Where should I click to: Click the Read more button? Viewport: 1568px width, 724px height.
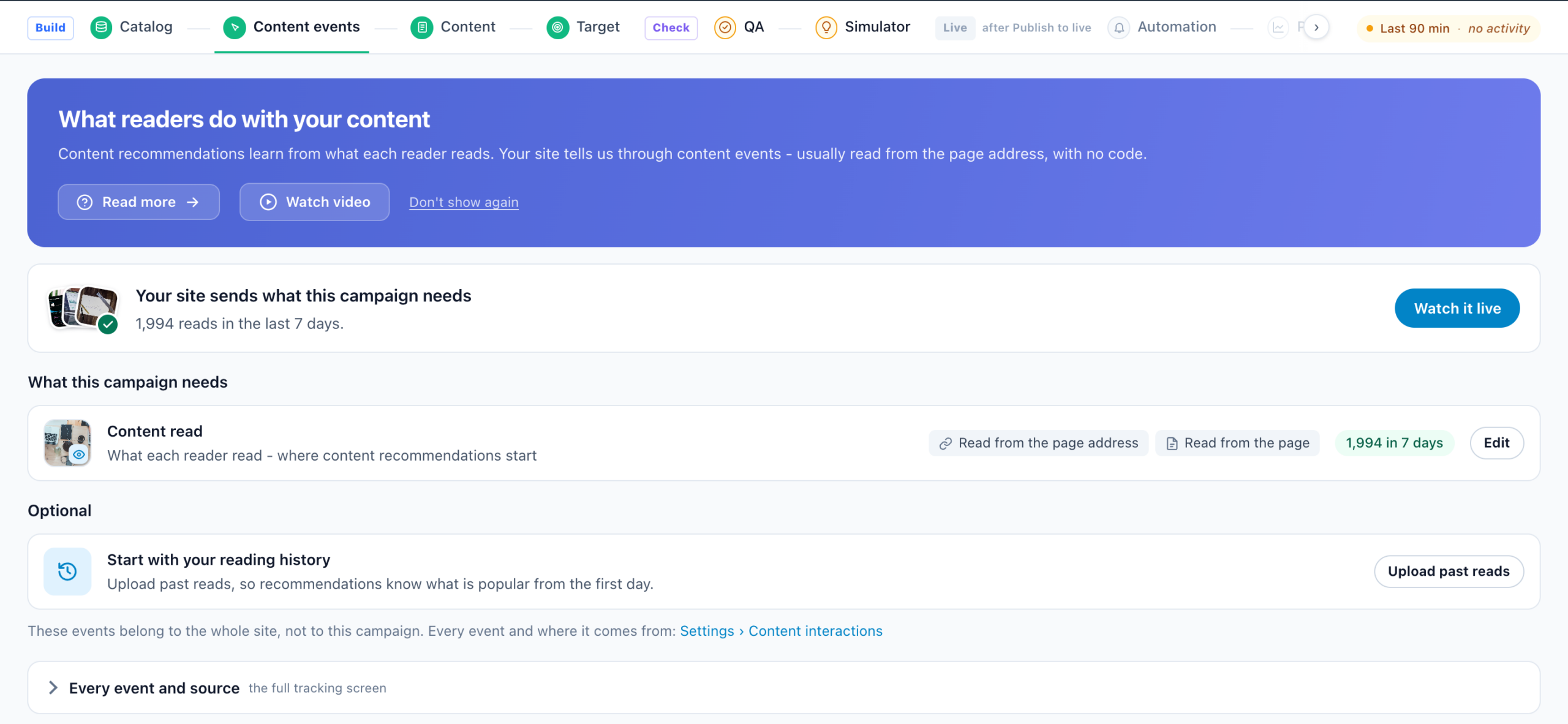138,202
